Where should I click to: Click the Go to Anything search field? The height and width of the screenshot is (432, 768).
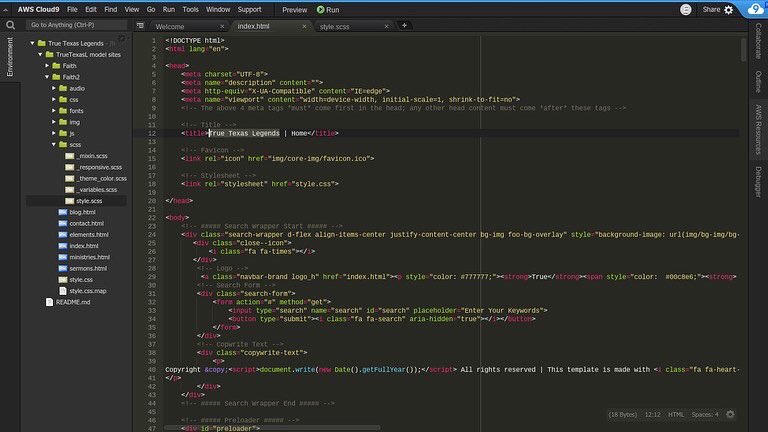click(76, 25)
